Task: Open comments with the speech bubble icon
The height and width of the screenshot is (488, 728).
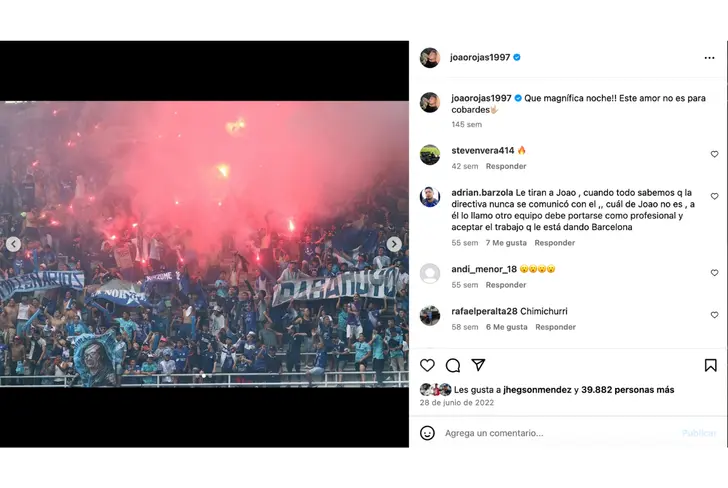Action: 453,365
